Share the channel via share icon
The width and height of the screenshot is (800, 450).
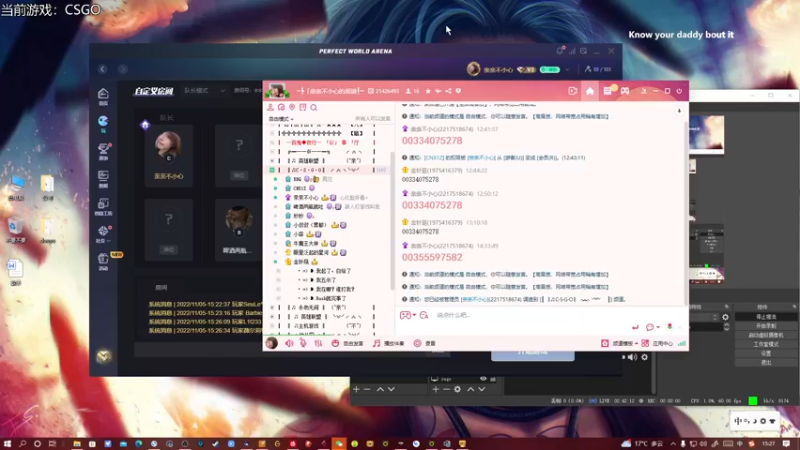point(448,91)
